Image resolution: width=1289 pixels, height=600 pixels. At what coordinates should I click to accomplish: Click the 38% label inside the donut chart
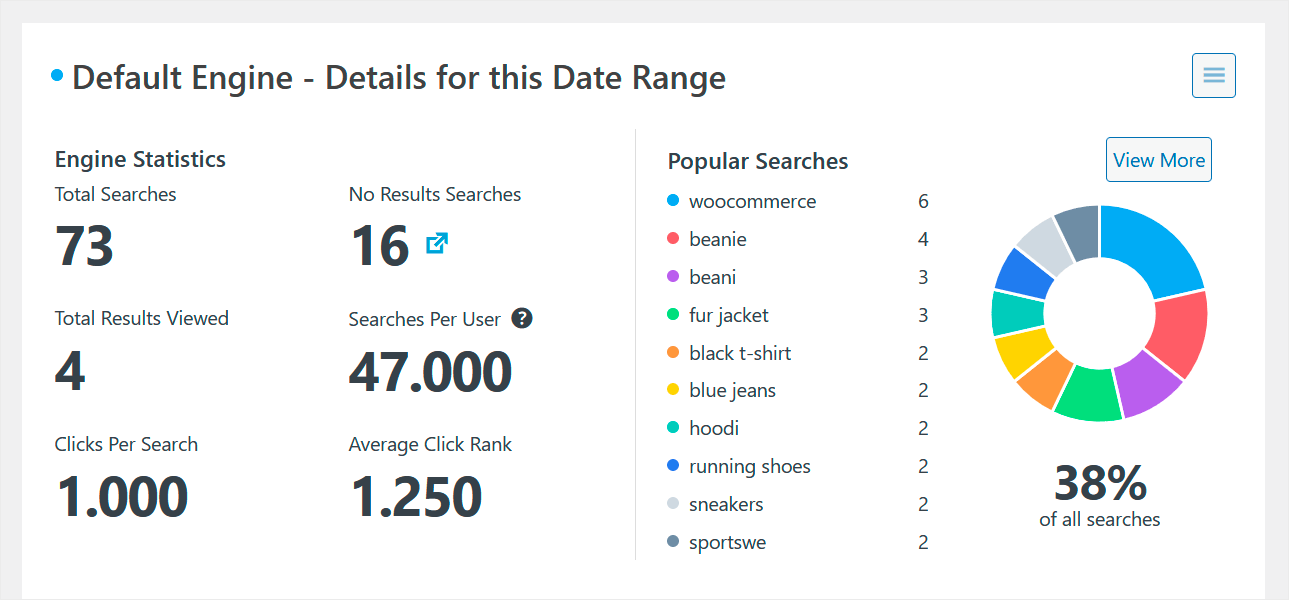(x=1100, y=485)
